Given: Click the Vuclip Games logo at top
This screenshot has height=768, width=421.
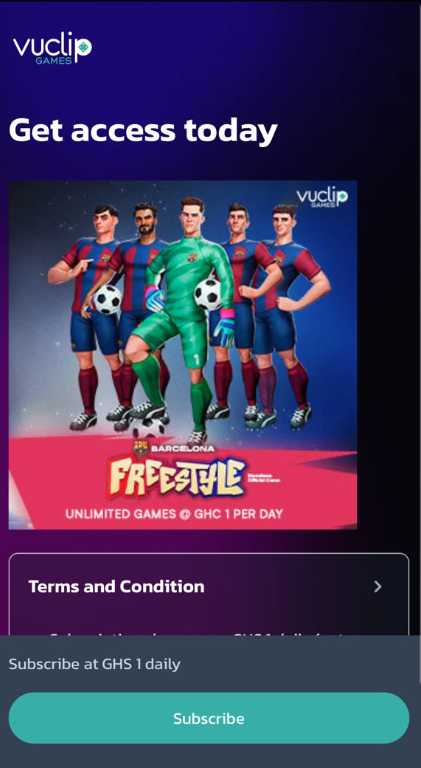Looking at the screenshot, I should pos(52,49).
